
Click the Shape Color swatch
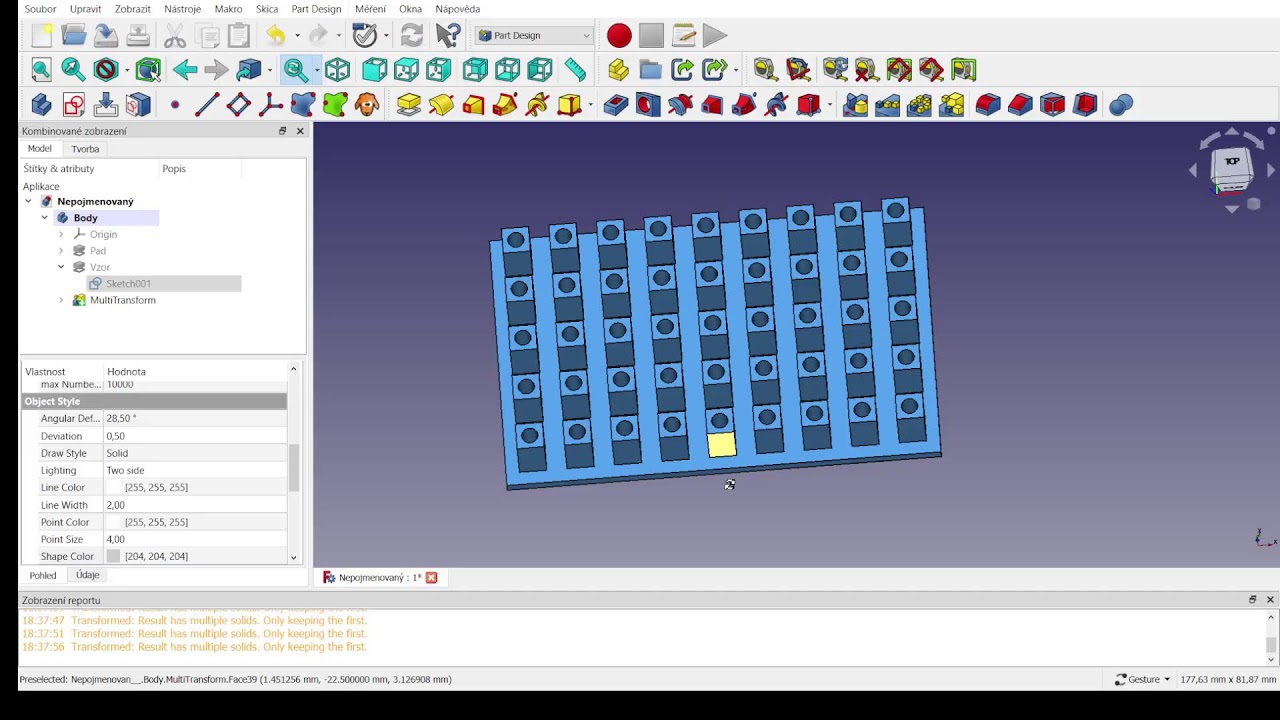click(x=113, y=556)
